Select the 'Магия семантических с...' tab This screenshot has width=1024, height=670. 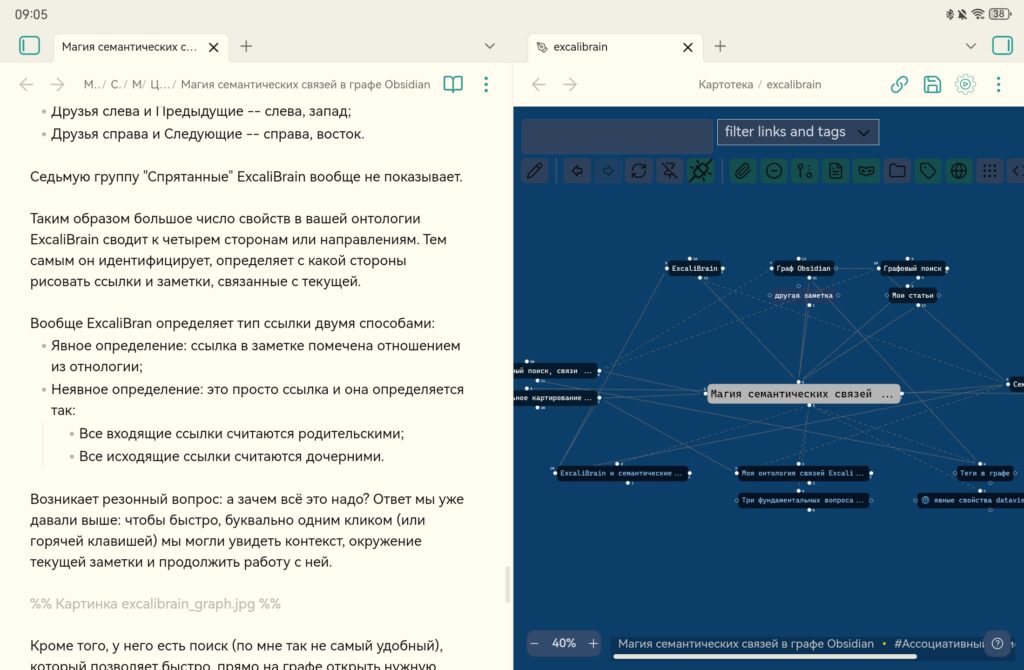130,47
